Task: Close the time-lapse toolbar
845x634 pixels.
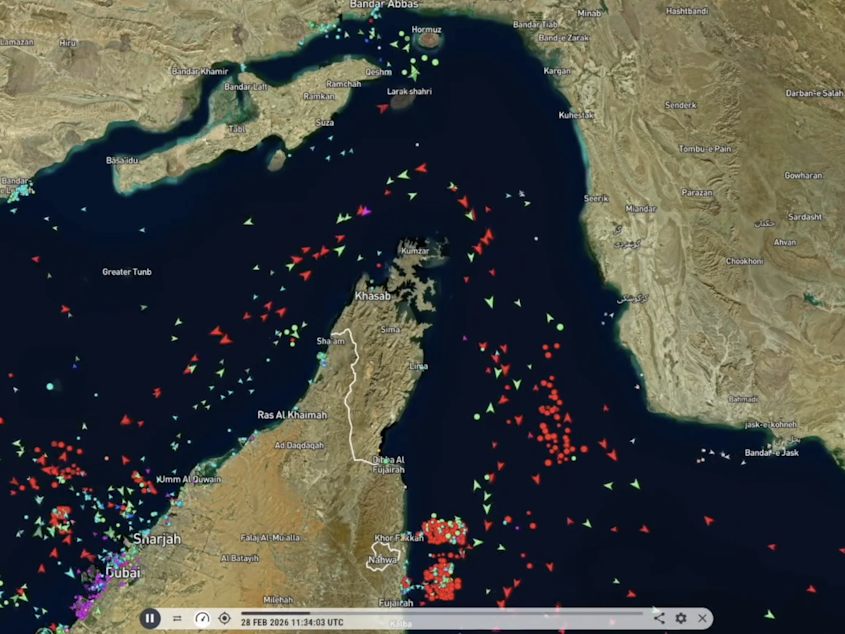Action: [703, 618]
